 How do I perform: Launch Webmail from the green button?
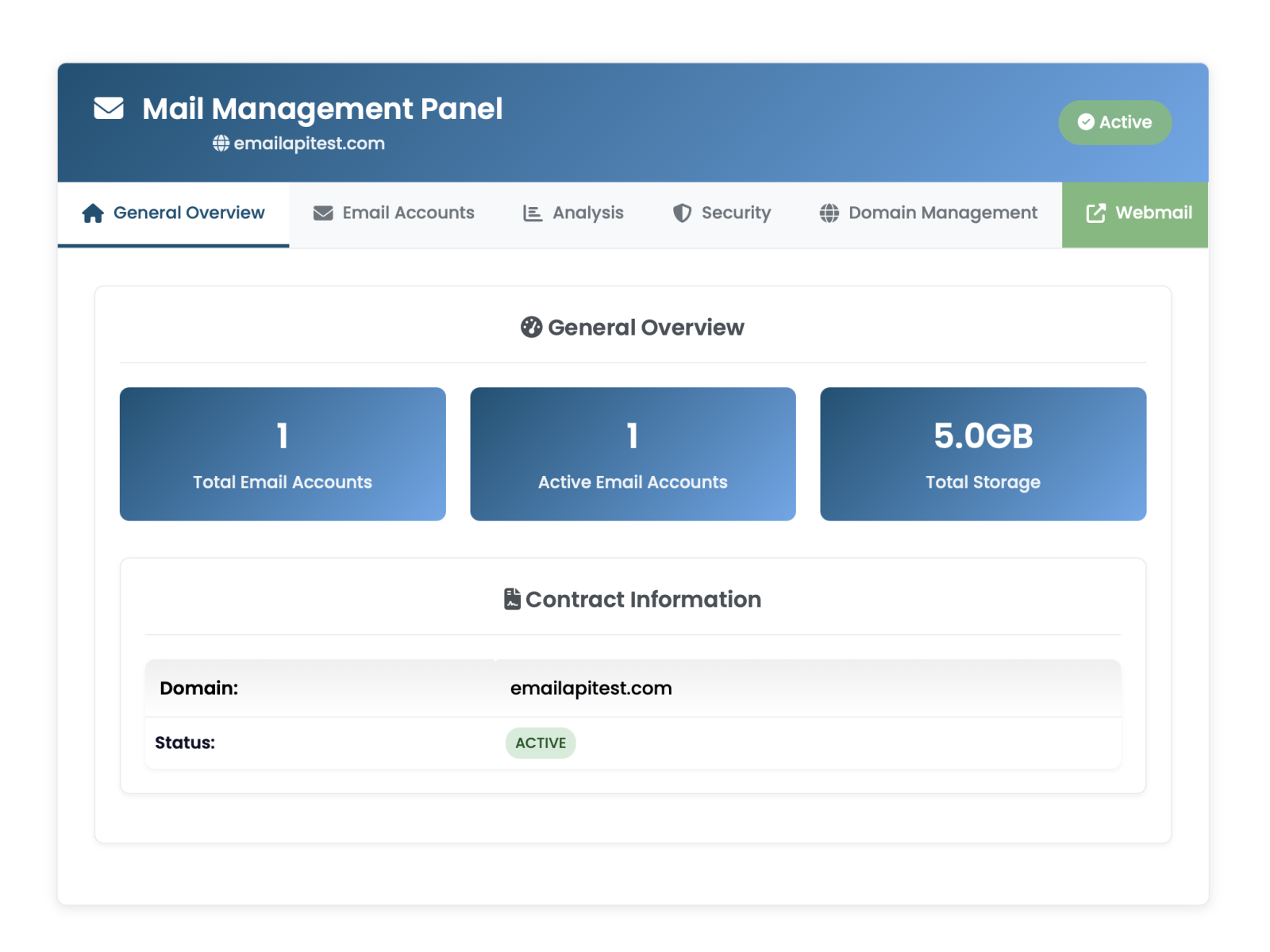coord(1135,214)
